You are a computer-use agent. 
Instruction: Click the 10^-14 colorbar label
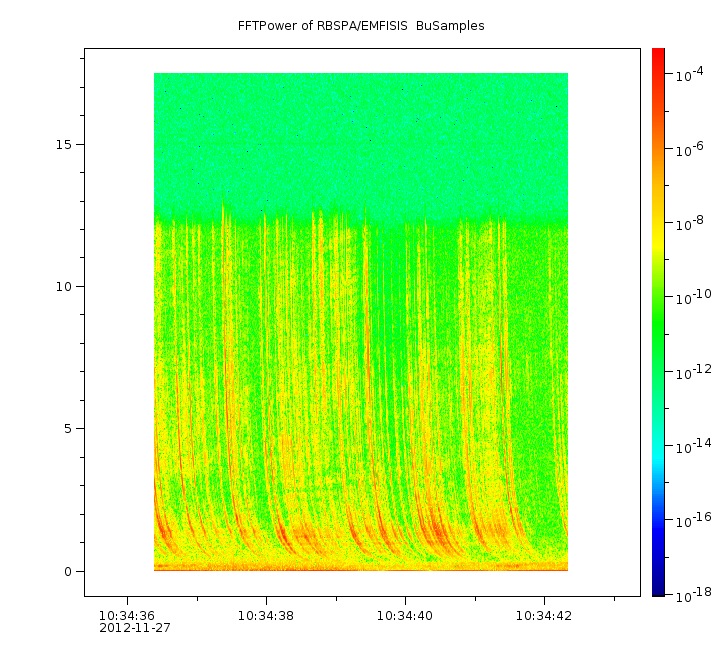click(694, 446)
